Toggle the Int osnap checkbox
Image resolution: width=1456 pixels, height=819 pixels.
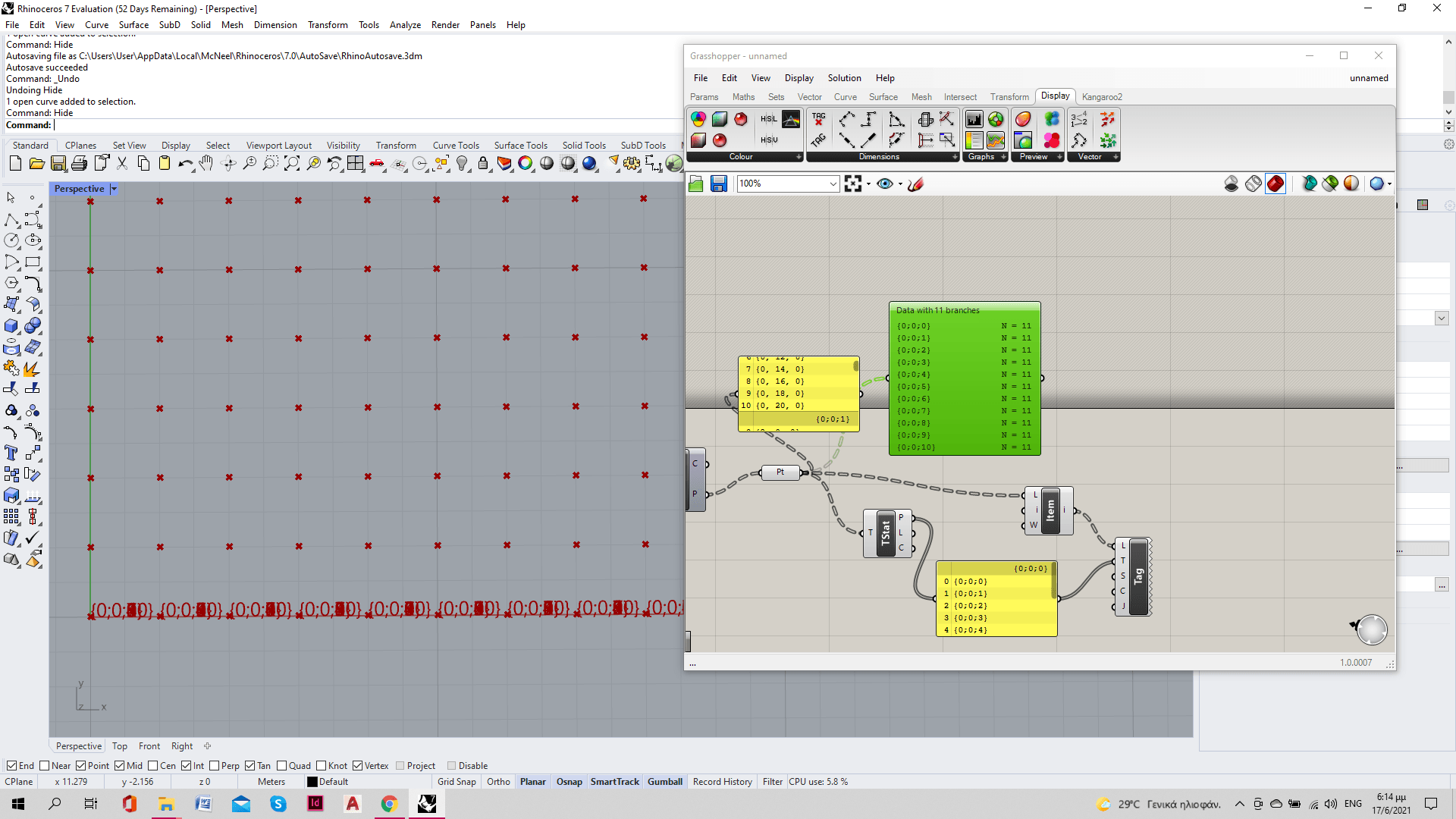click(x=186, y=765)
